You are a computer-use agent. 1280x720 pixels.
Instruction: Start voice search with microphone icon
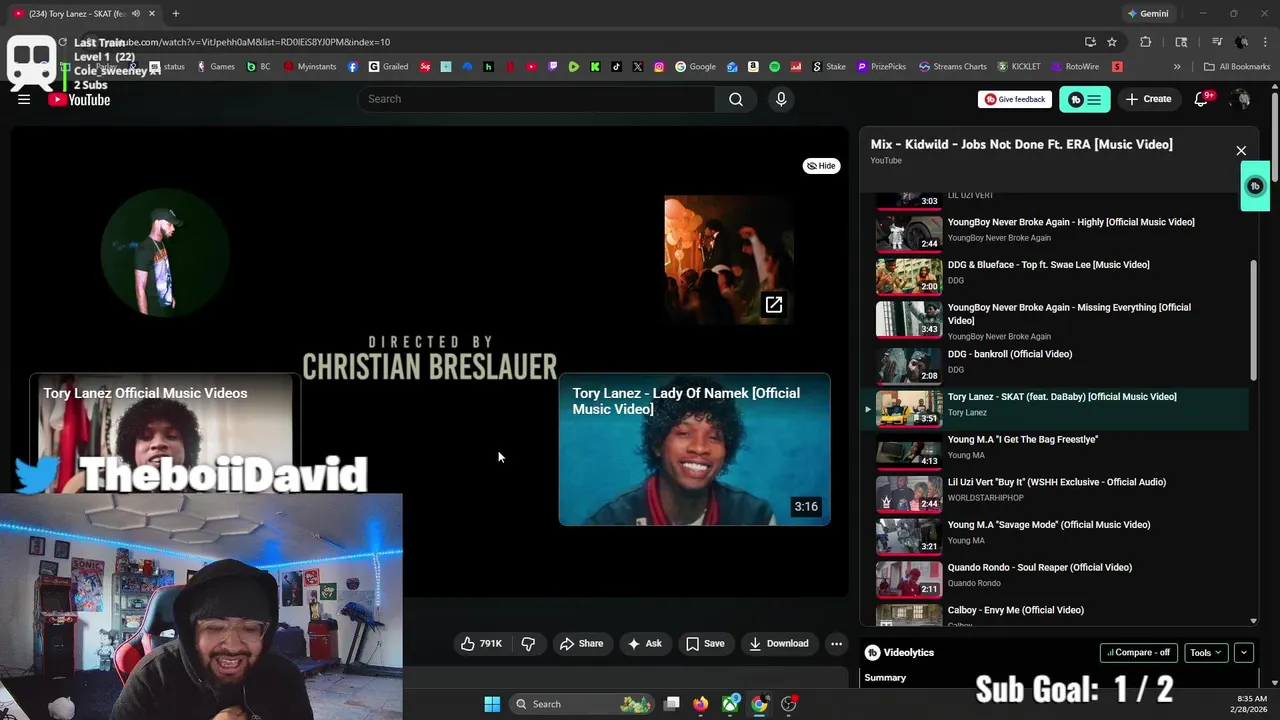(781, 99)
